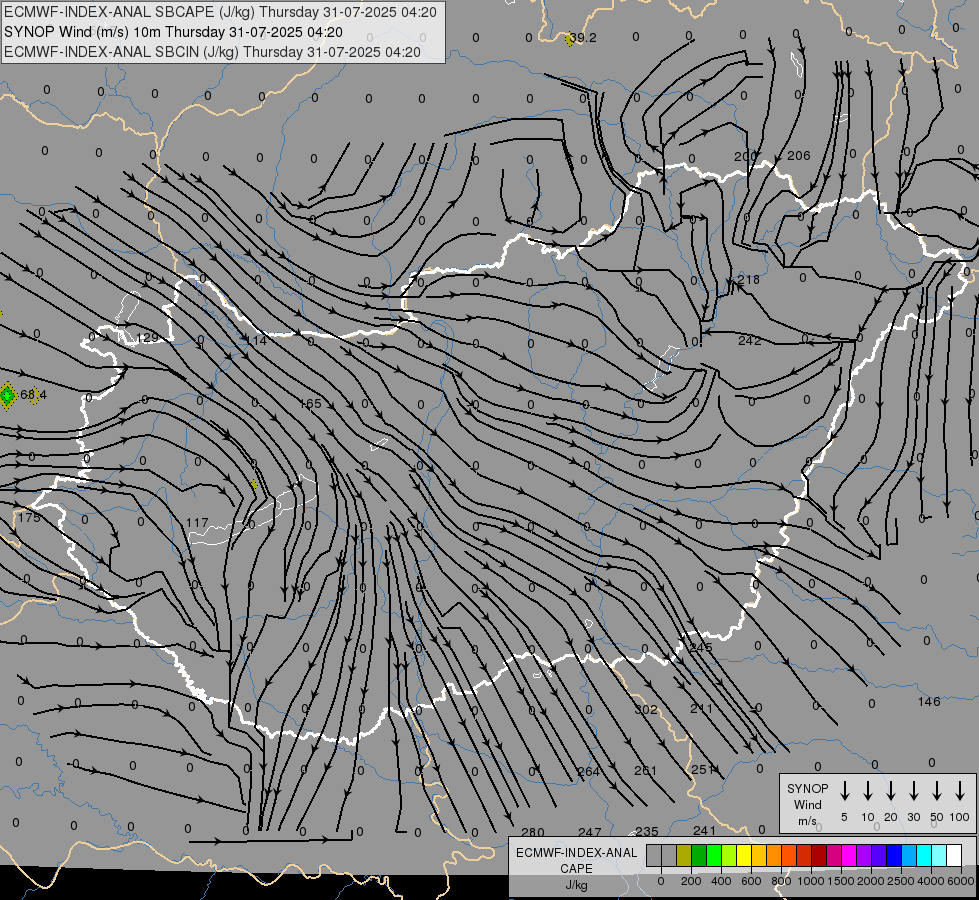Click the 175 value on the map
The image size is (979, 900).
(x=29, y=518)
